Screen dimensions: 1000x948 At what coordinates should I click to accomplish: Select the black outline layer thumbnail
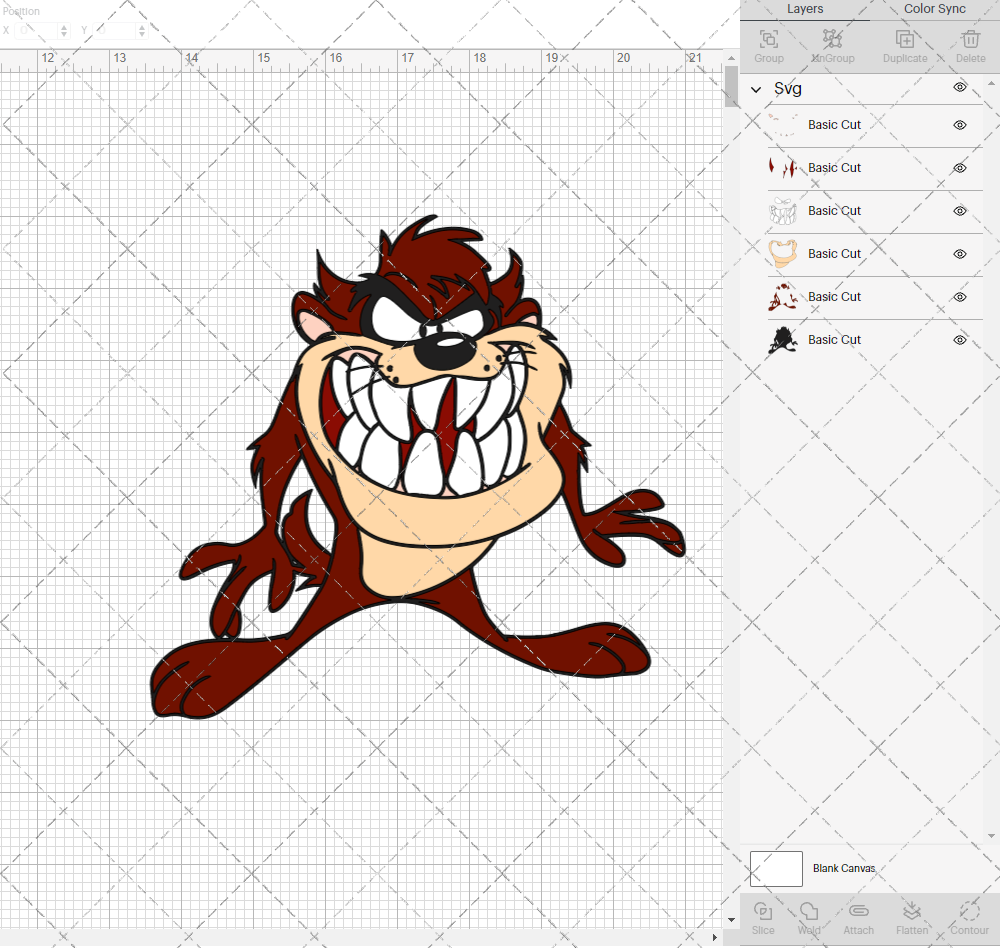[783, 340]
